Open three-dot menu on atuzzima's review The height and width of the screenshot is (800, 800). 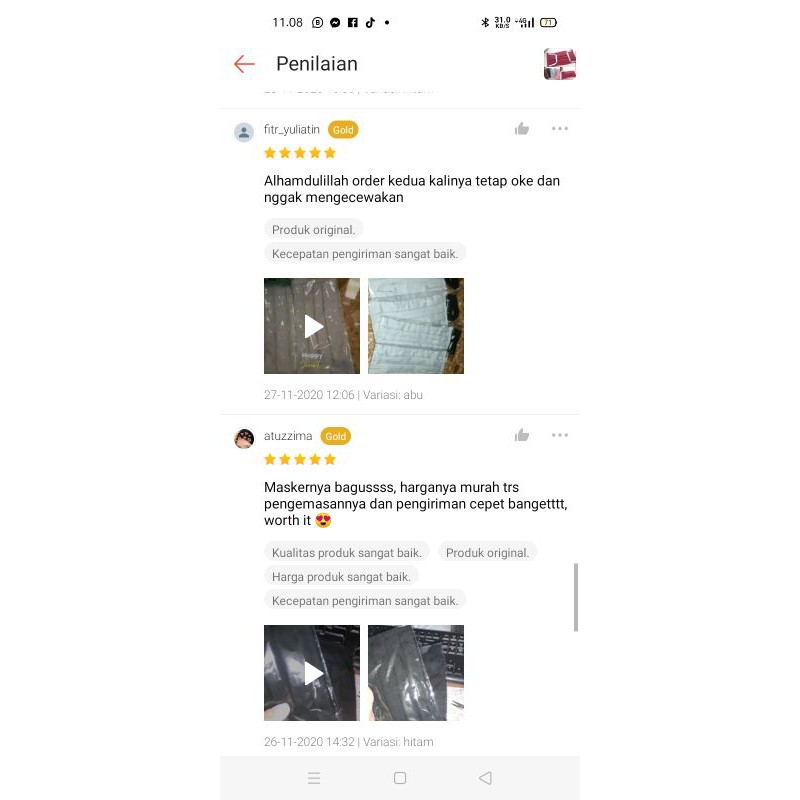pyautogui.click(x=560, y=435)
